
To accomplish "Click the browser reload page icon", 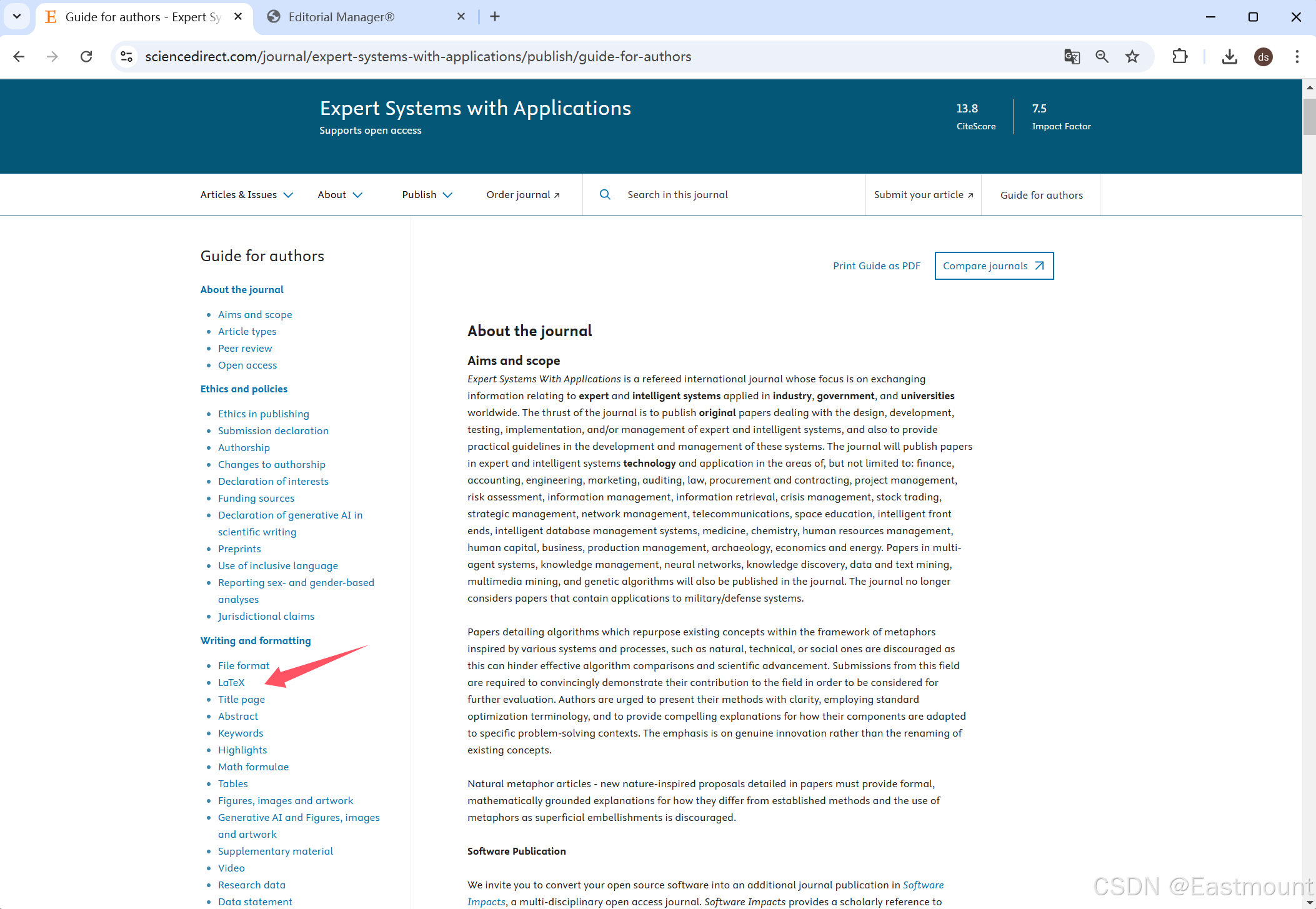I will (86, 56).
